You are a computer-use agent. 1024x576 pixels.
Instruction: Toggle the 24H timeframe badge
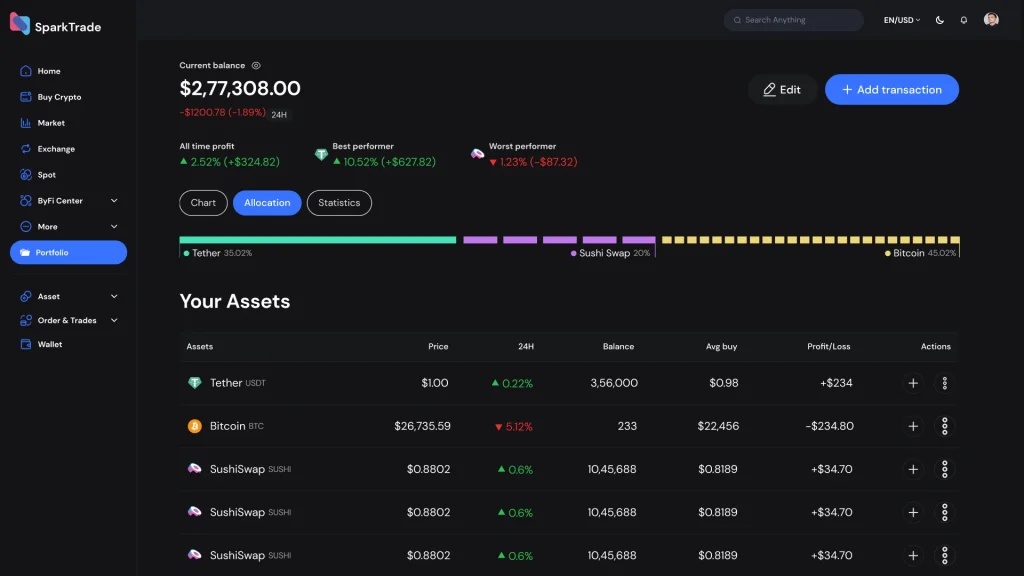(280, 115)
